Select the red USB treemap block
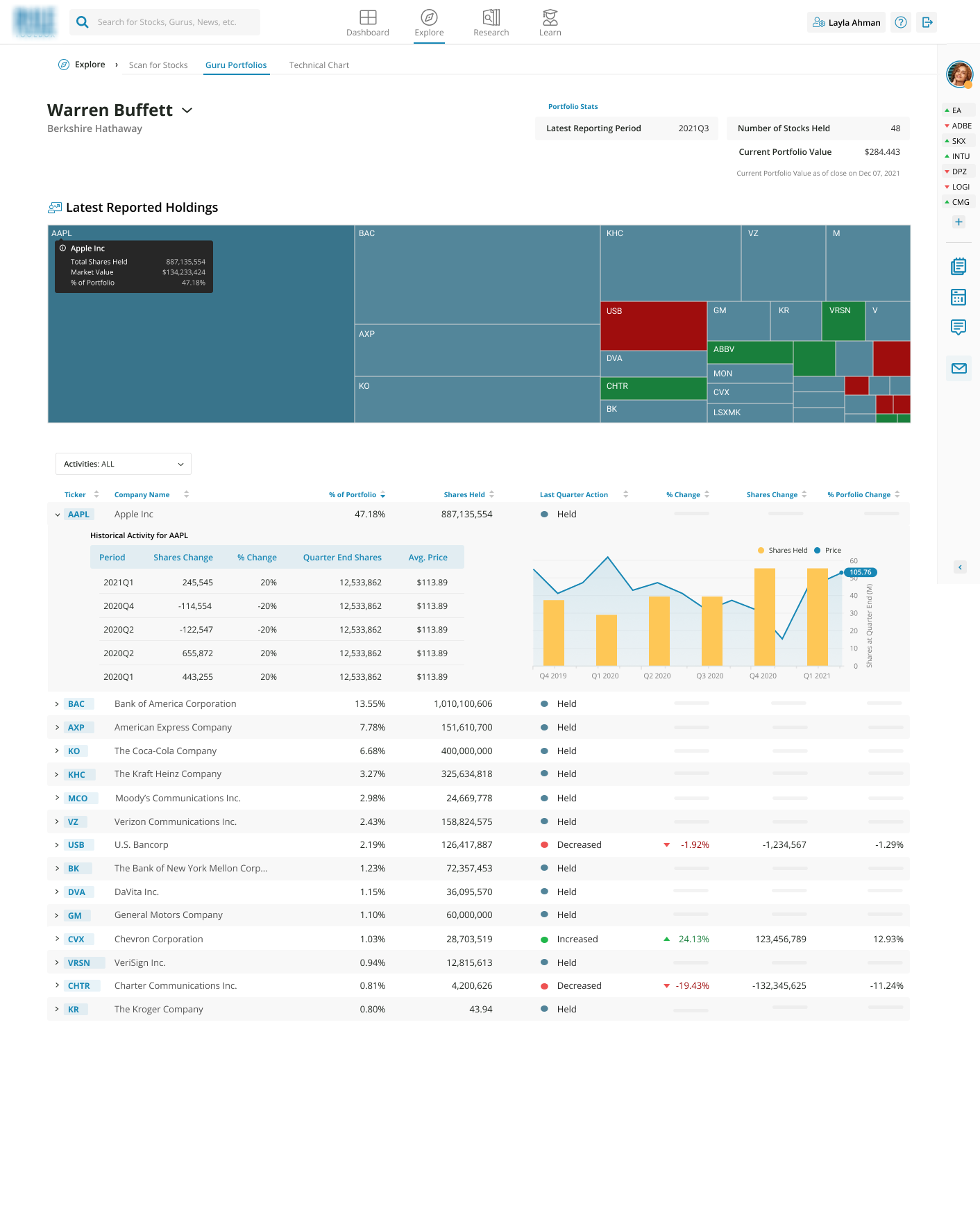This screenshot has width=980, height=1211. [x=653, y=326]
